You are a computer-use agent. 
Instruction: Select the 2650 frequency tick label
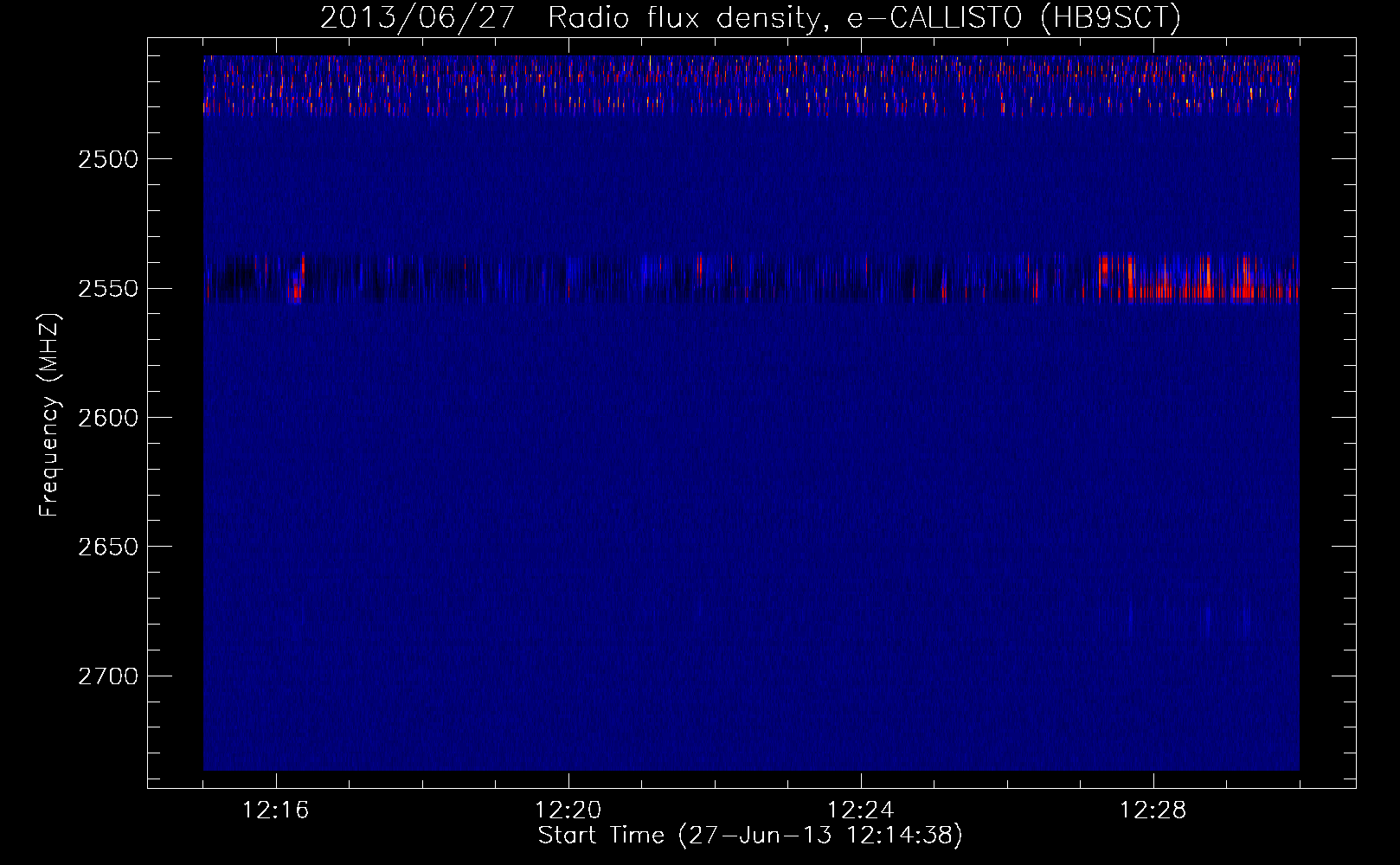click(x=108, y=547)
